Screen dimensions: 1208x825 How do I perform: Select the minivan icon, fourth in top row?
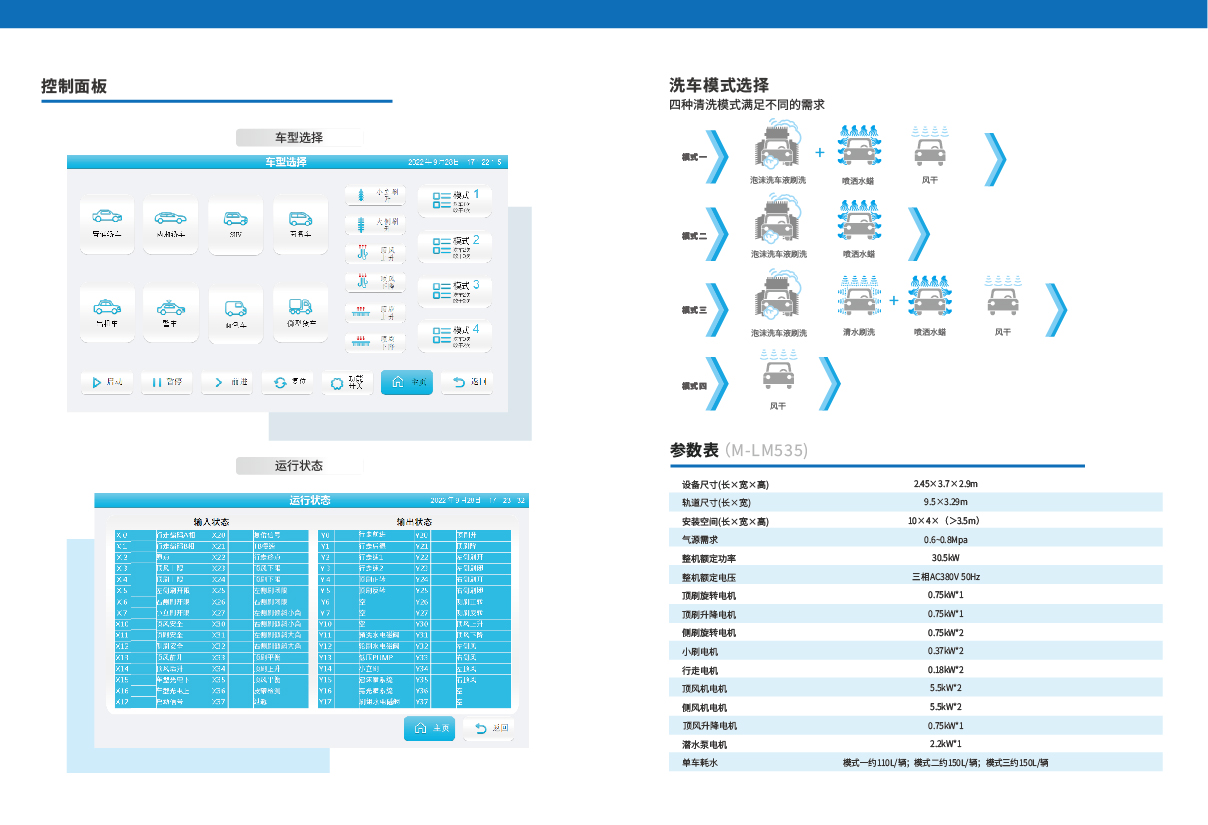coord(301,223)
